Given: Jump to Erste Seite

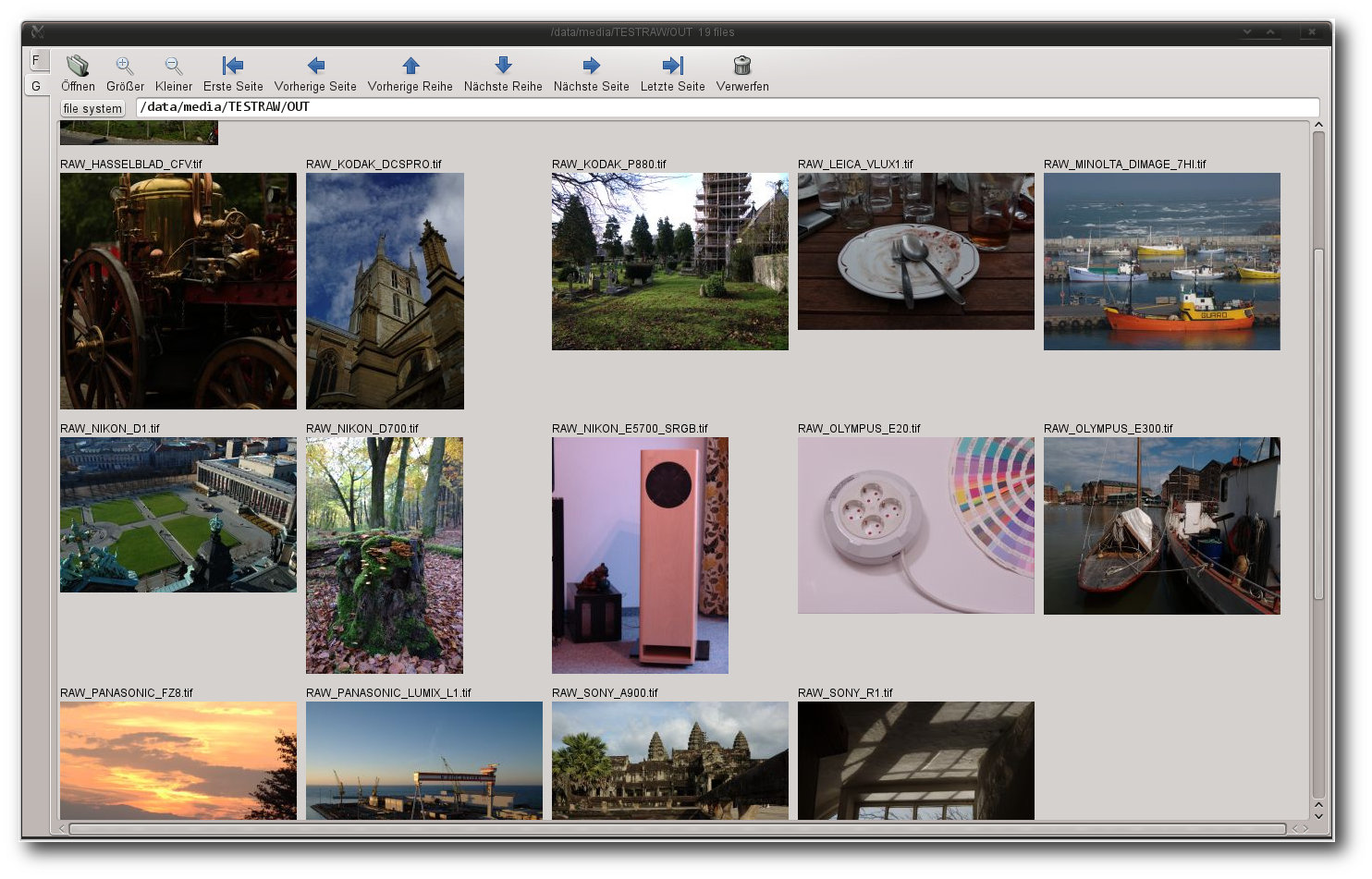Looking at the screenshot, I should click(x=233, y=66).
